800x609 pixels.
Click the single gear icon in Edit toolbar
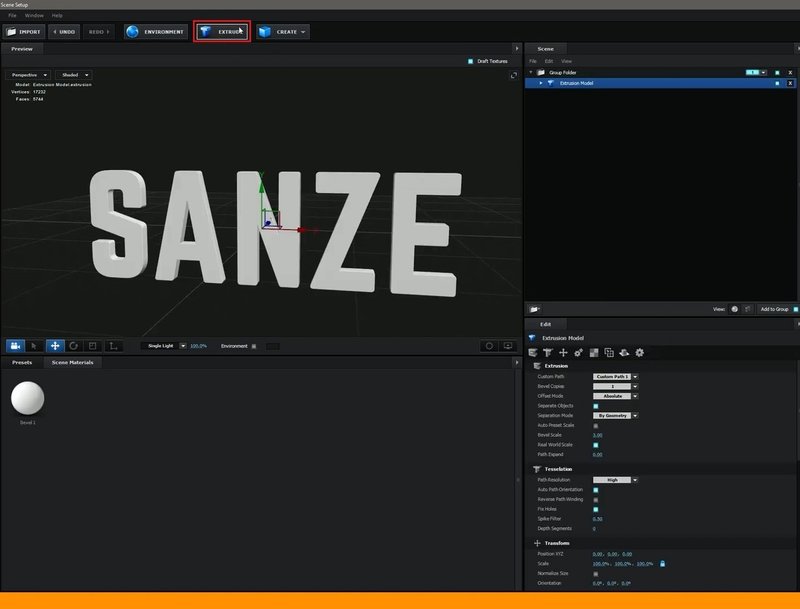[x=639, y=352]
